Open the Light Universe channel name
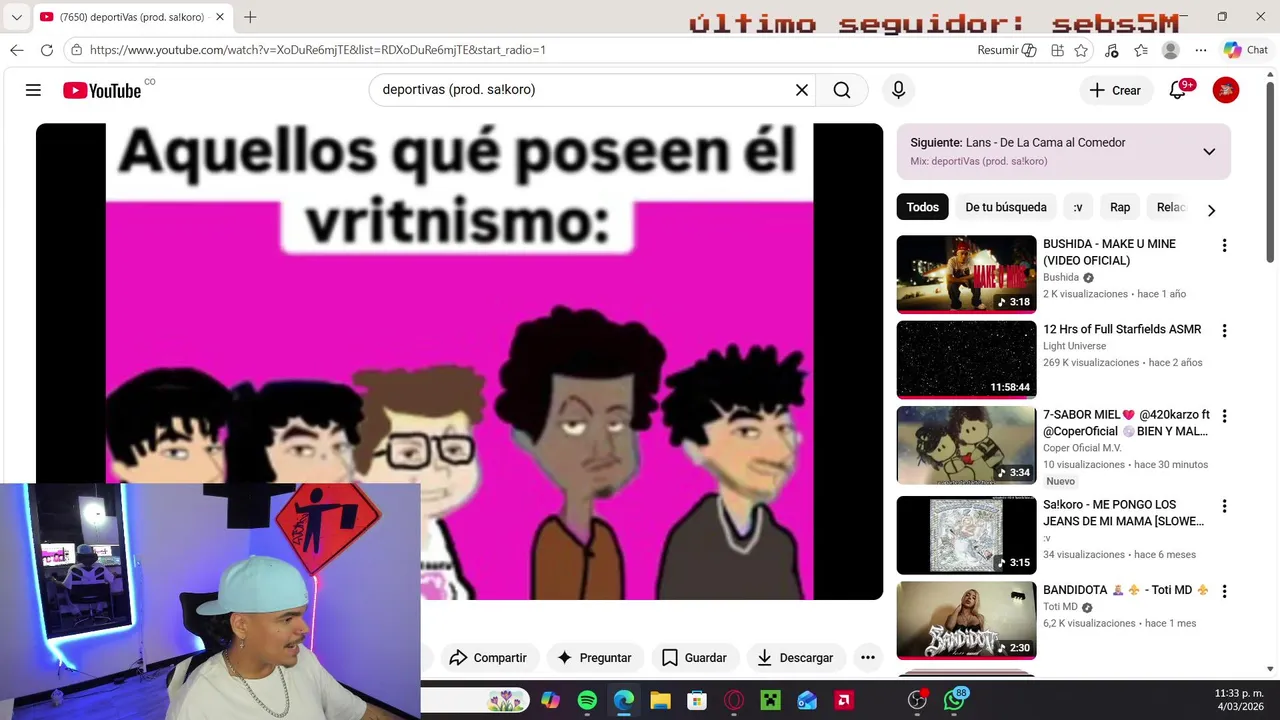Screen dimensions: 1280x720 (x=1074, y=346)
